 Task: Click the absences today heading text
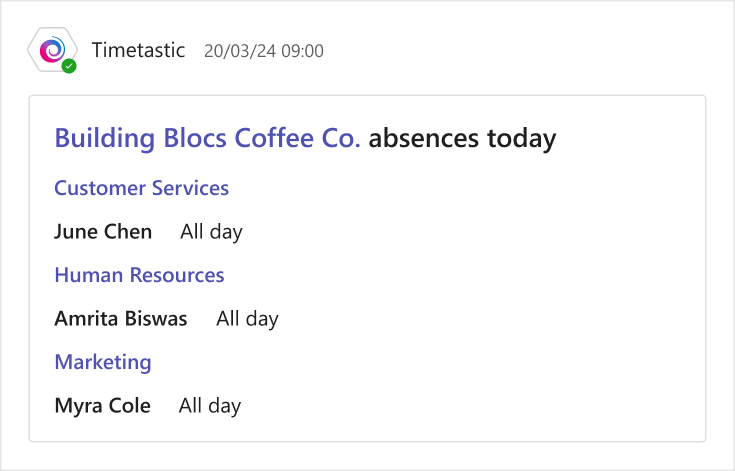click(x=462, y=138)
